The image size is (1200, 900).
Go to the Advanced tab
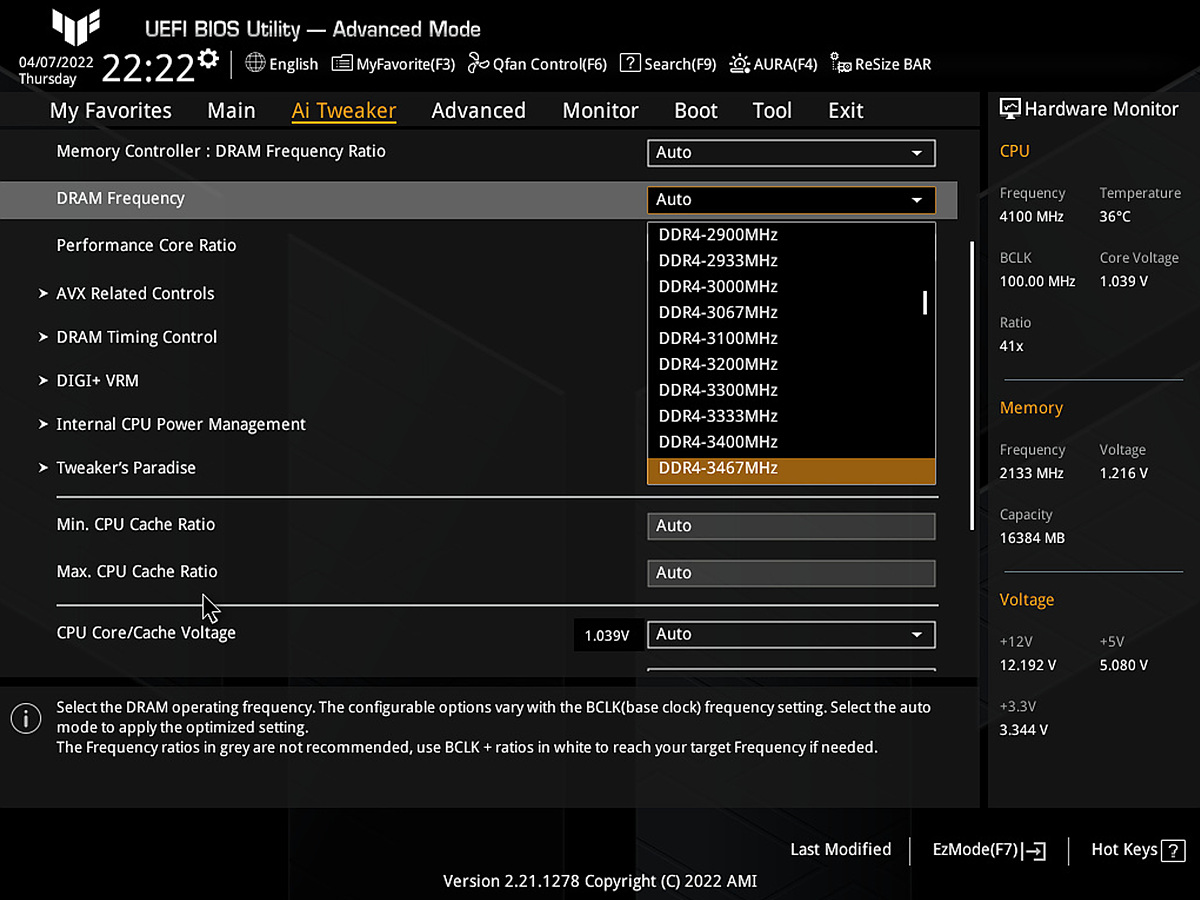point(478,111)
